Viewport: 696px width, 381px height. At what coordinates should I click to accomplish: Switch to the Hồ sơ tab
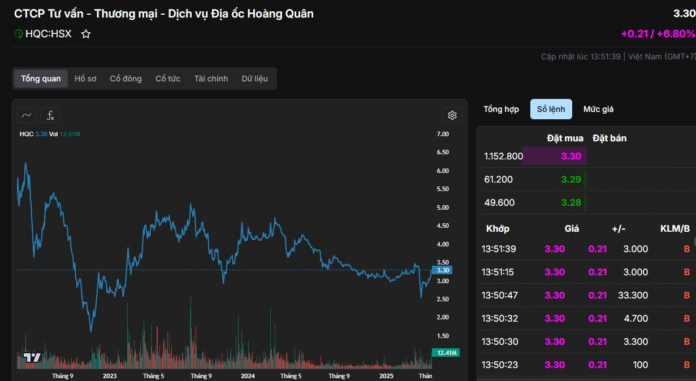(x=85, y=79)
